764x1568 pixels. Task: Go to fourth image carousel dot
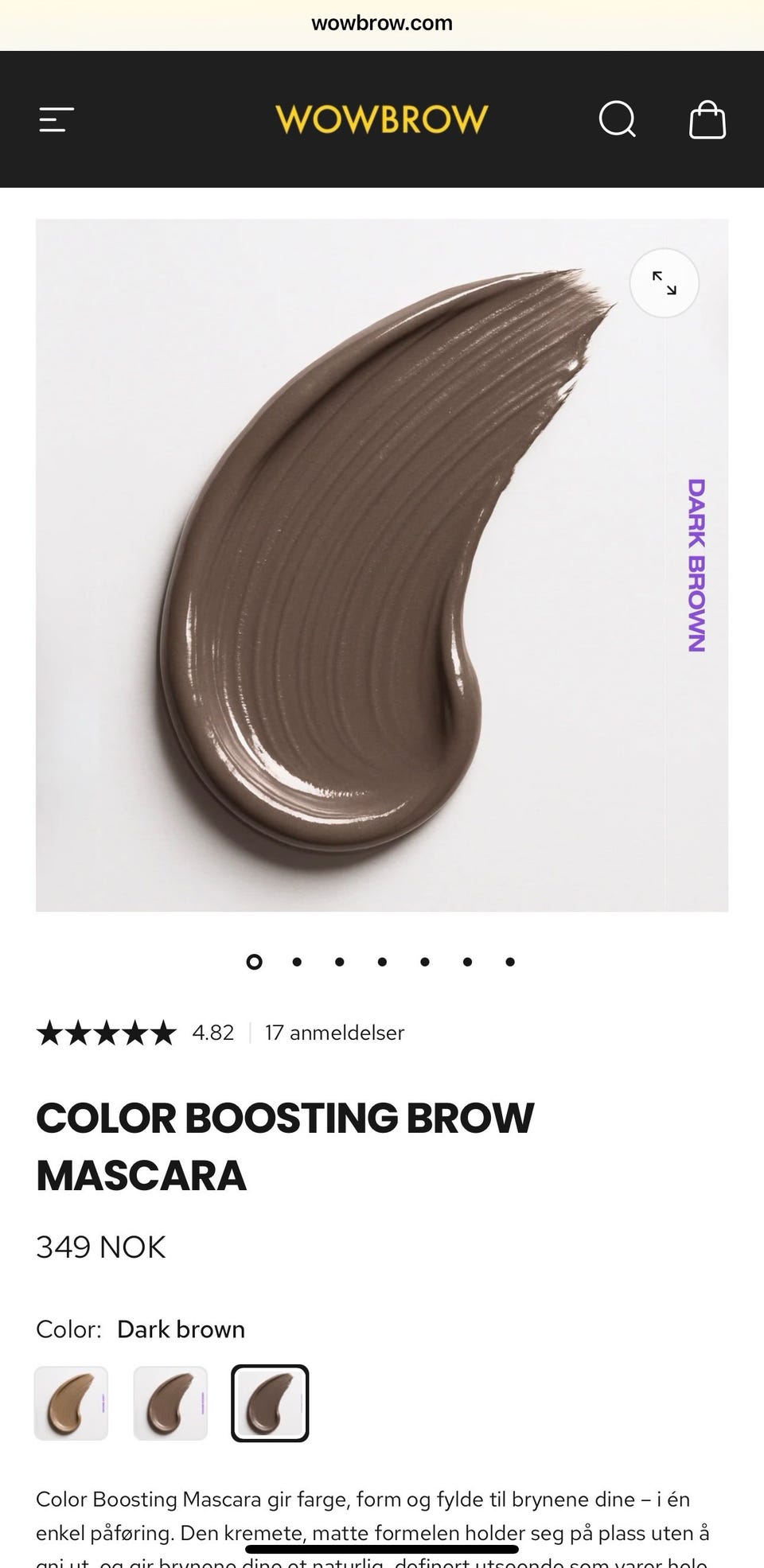382,962
